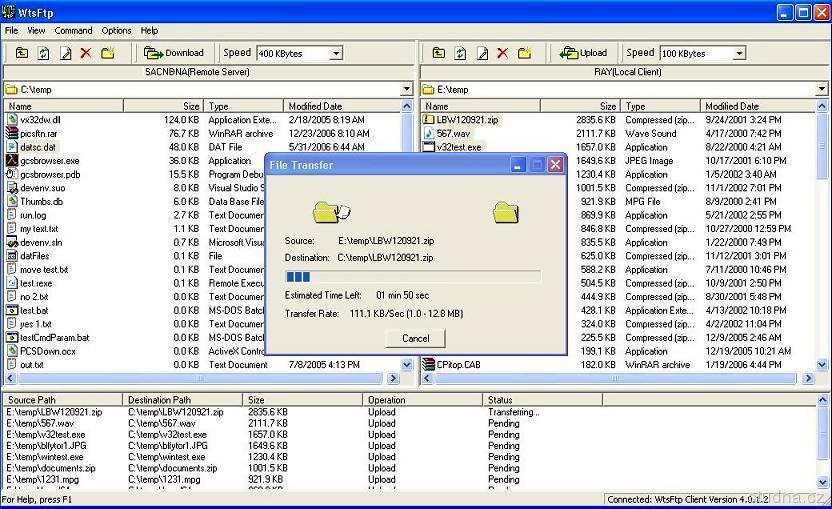Open the Options menu
832x509 pixels.
(116, 31)
